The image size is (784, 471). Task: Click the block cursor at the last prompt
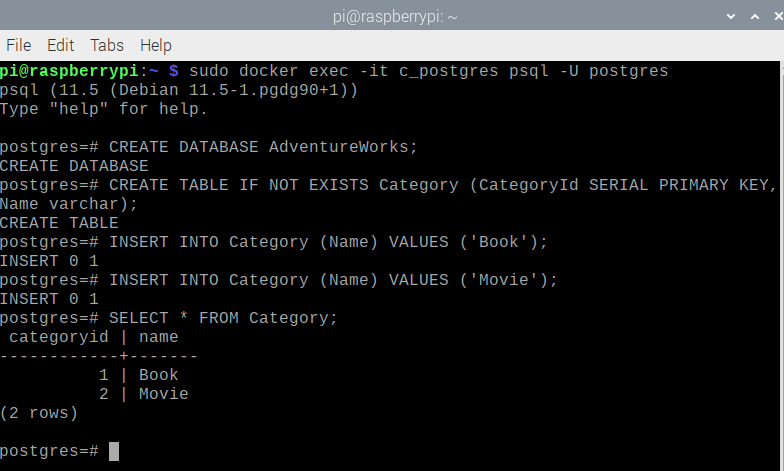[x=114, y=451]
